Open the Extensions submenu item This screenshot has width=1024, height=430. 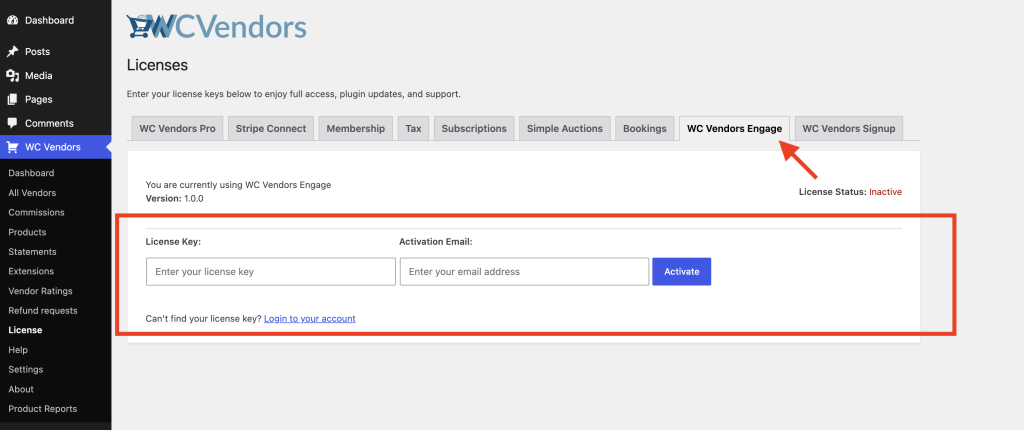31,271
